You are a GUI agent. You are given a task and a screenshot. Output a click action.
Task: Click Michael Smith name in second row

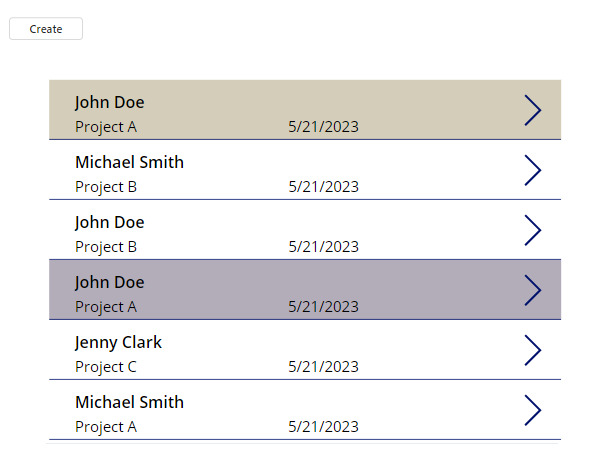pos(129,162)
